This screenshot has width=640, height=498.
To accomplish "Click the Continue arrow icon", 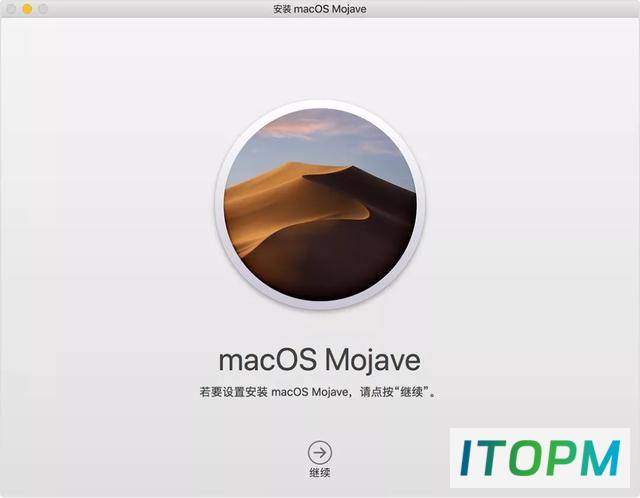I will [320, 452].
